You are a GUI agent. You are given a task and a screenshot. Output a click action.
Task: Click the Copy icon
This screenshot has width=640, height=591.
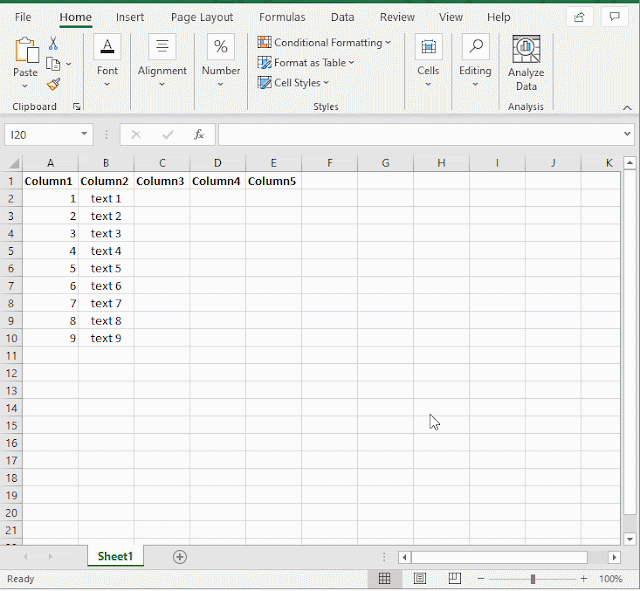point(53,64)
